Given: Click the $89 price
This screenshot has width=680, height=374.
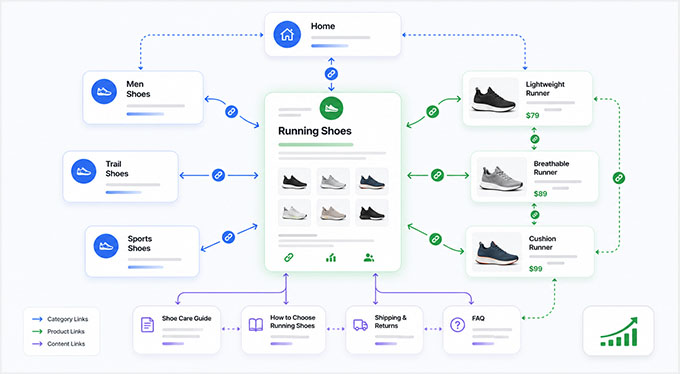Looking at the screenshot, I should click(x=540, y=194).
